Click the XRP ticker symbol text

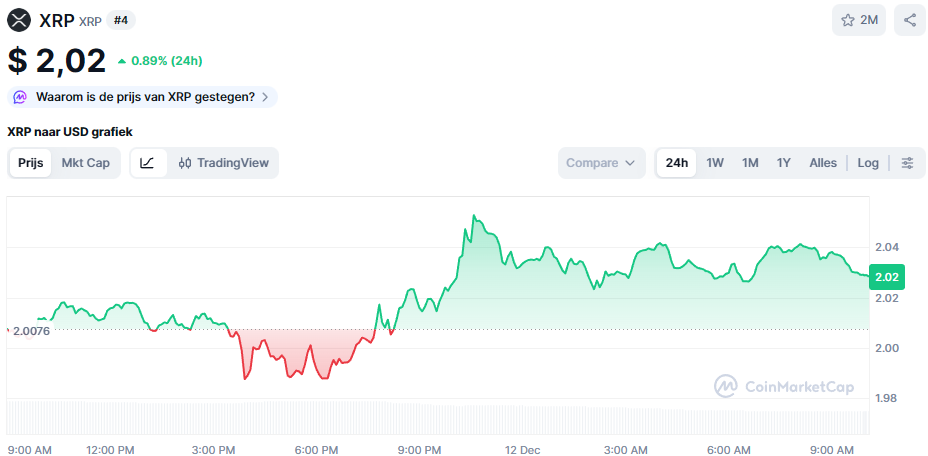[90, 21]
